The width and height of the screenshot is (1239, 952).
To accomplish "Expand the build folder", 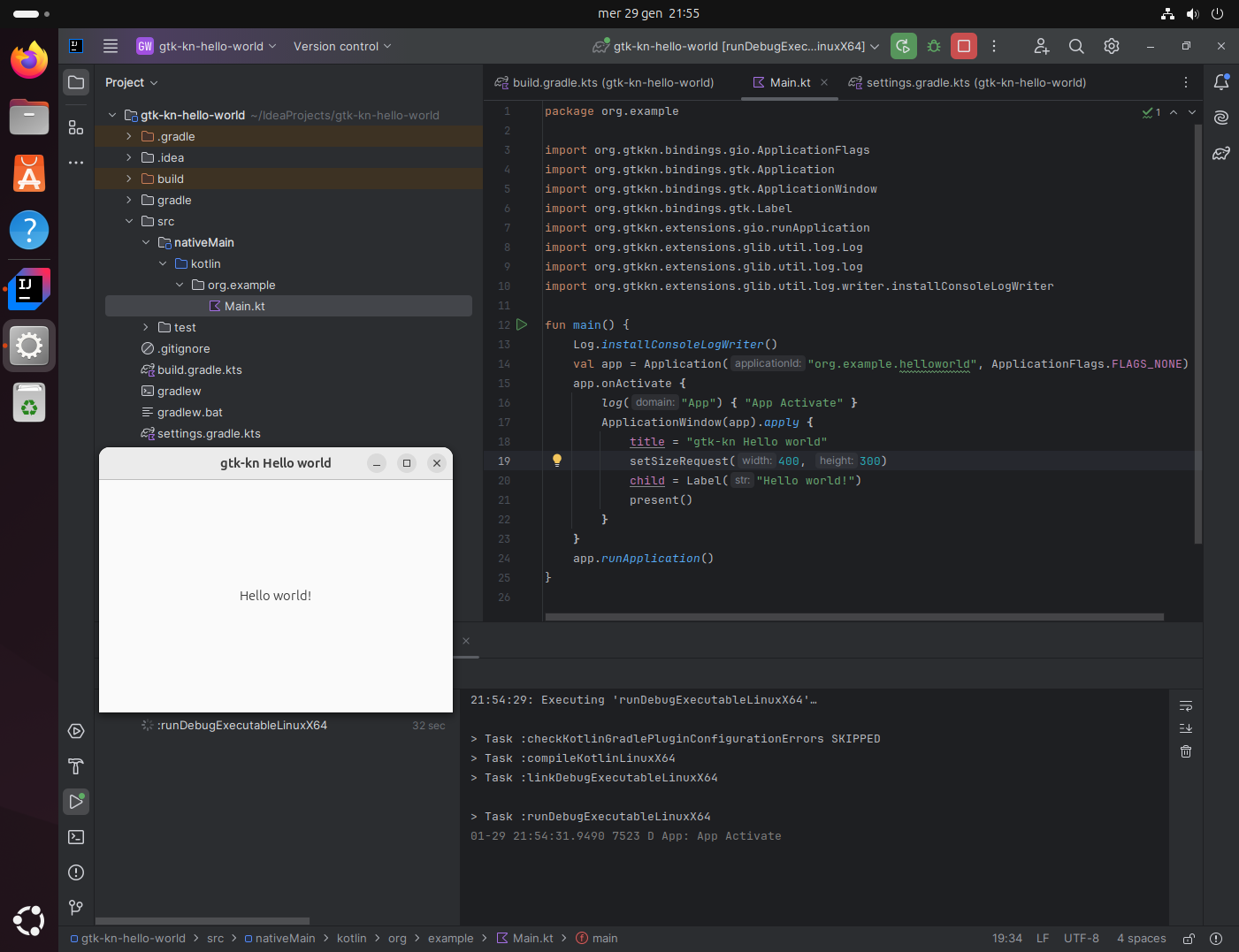I will 129,179.
